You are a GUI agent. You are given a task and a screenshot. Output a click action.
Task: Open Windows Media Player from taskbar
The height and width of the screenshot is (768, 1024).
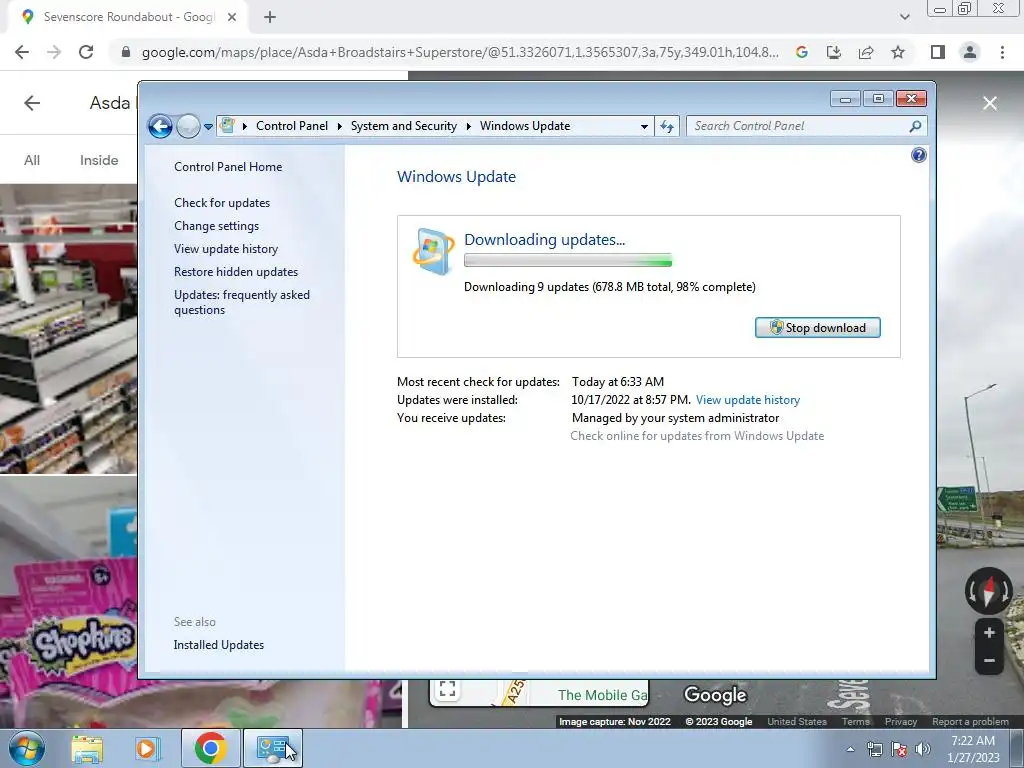pos(147,749)
